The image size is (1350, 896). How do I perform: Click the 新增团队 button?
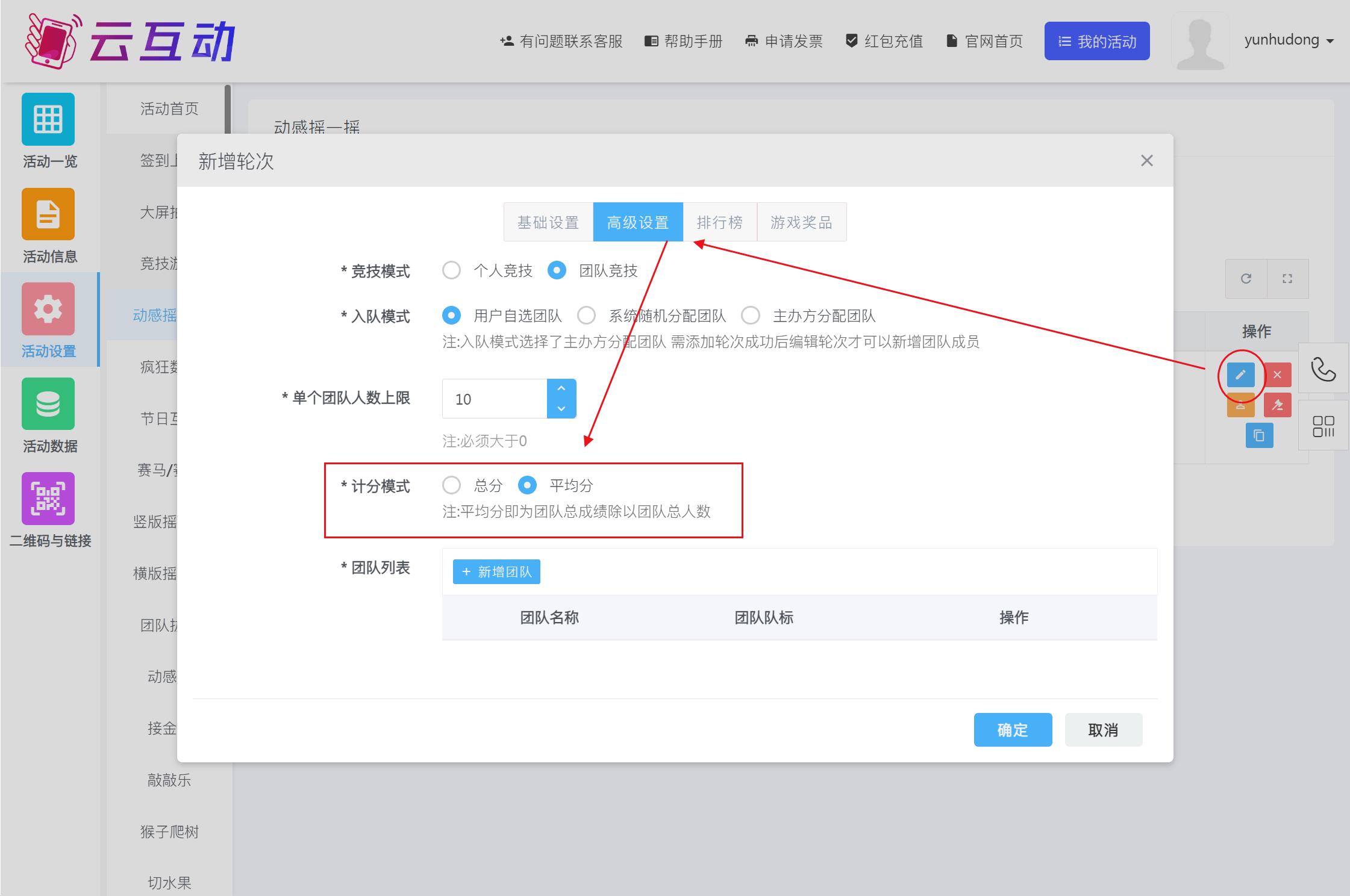pos(496,571)
